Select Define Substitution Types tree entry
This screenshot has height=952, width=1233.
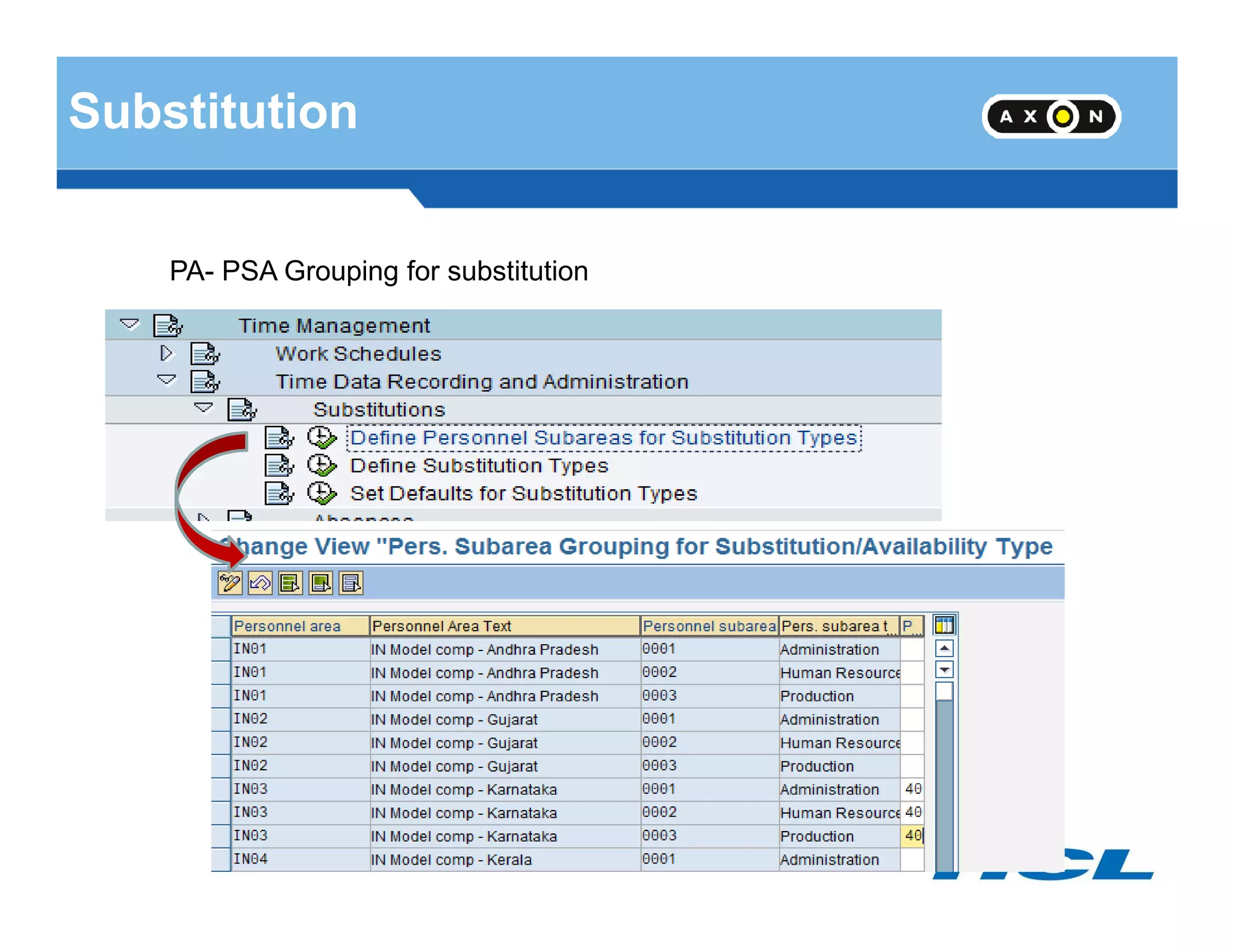479,466
